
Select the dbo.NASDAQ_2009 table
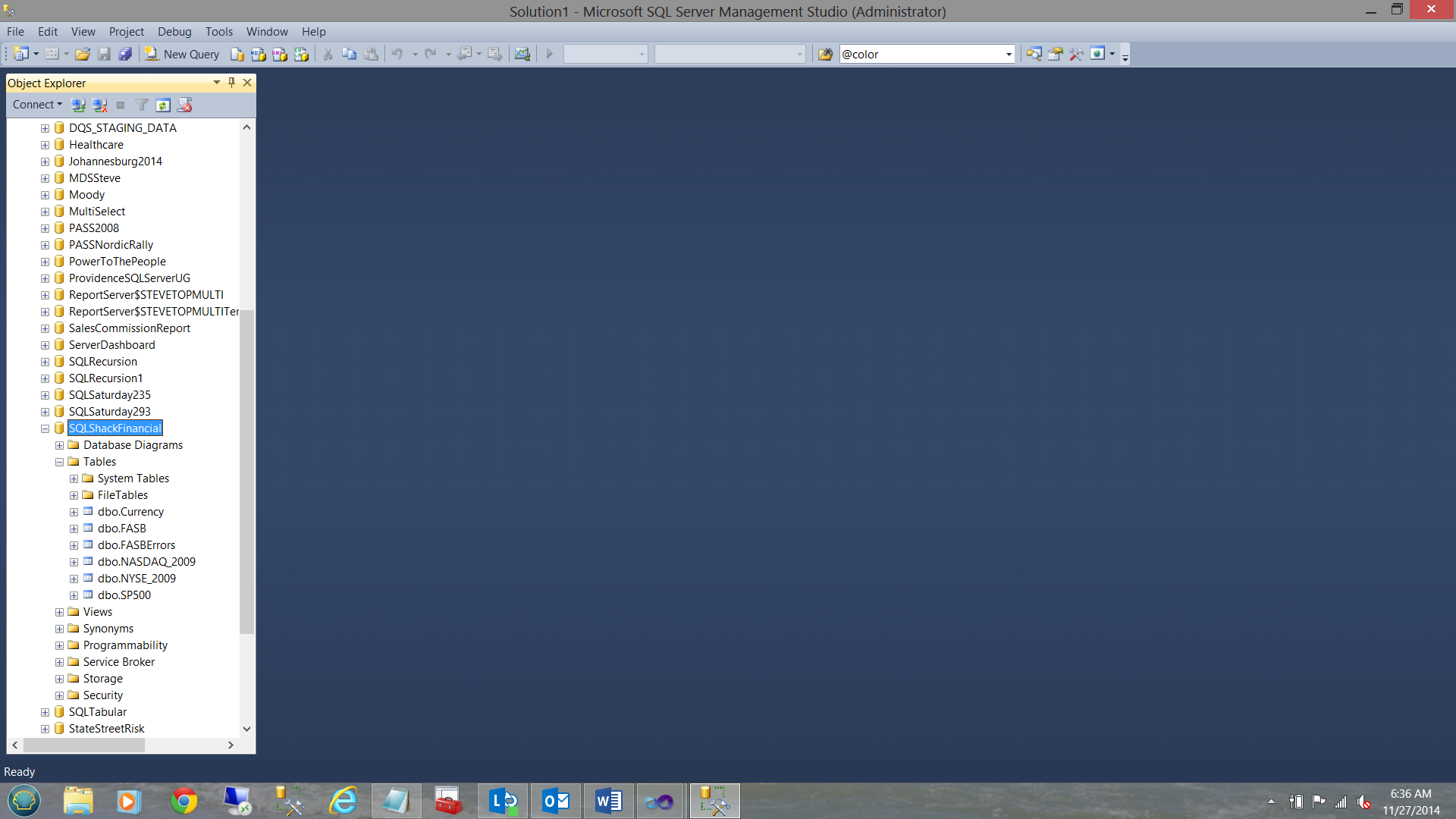(146, 562)
